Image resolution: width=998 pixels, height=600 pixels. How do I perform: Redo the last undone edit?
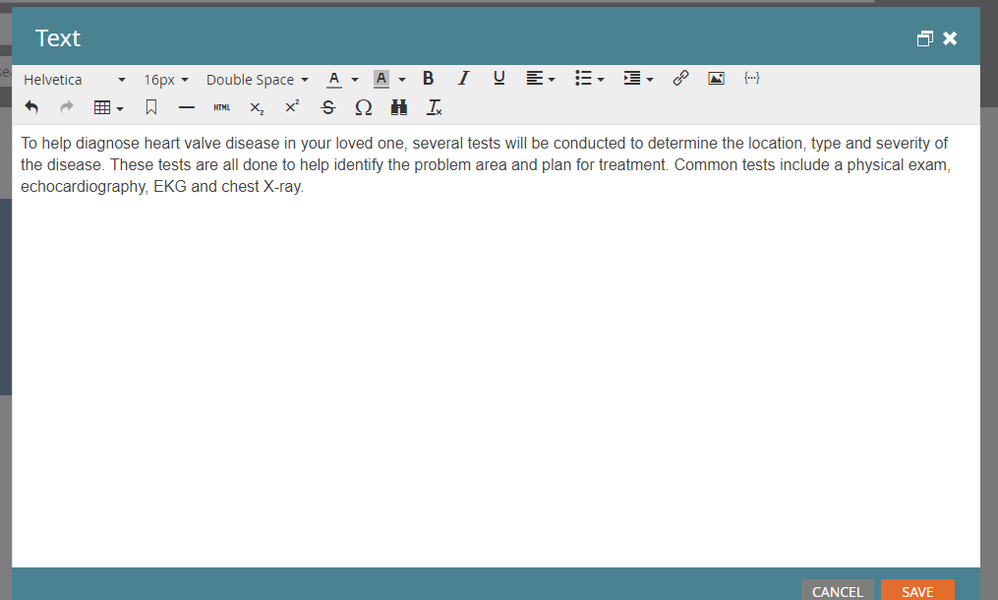click(67, 108)
